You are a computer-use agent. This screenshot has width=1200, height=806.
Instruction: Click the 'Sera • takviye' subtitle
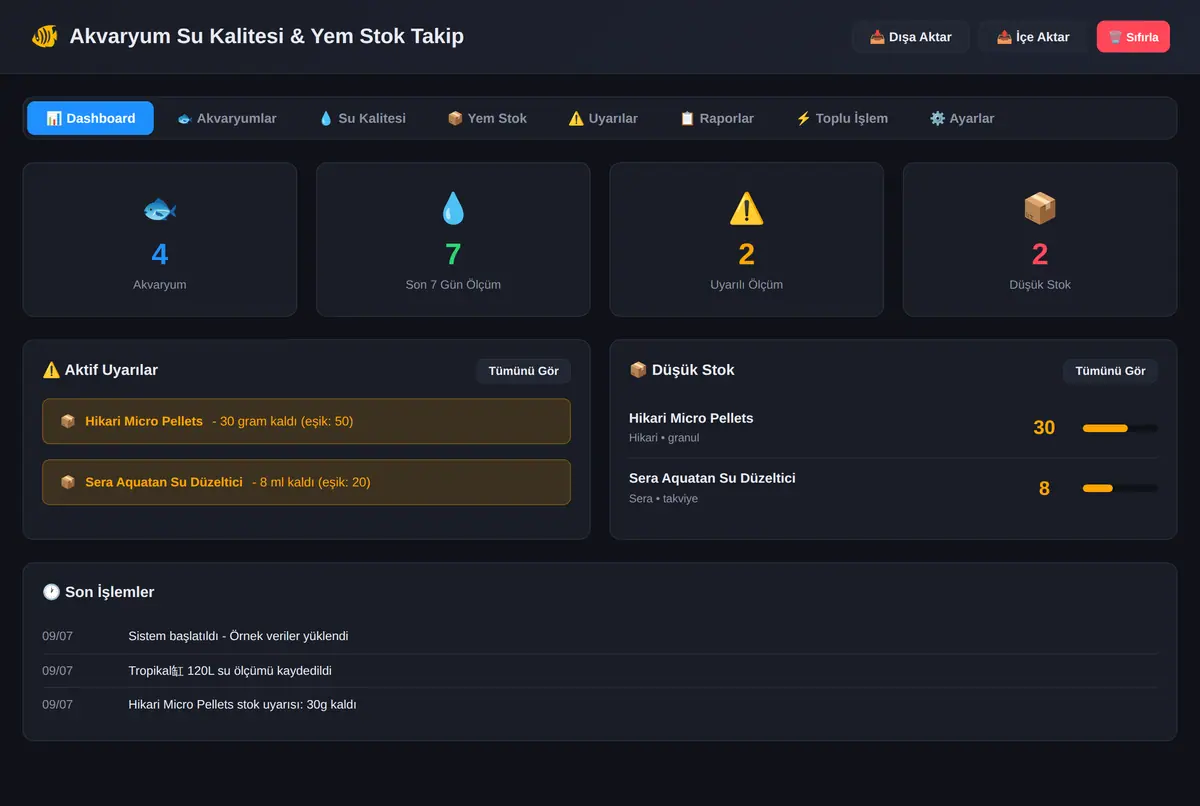click(x=663, y=498)
